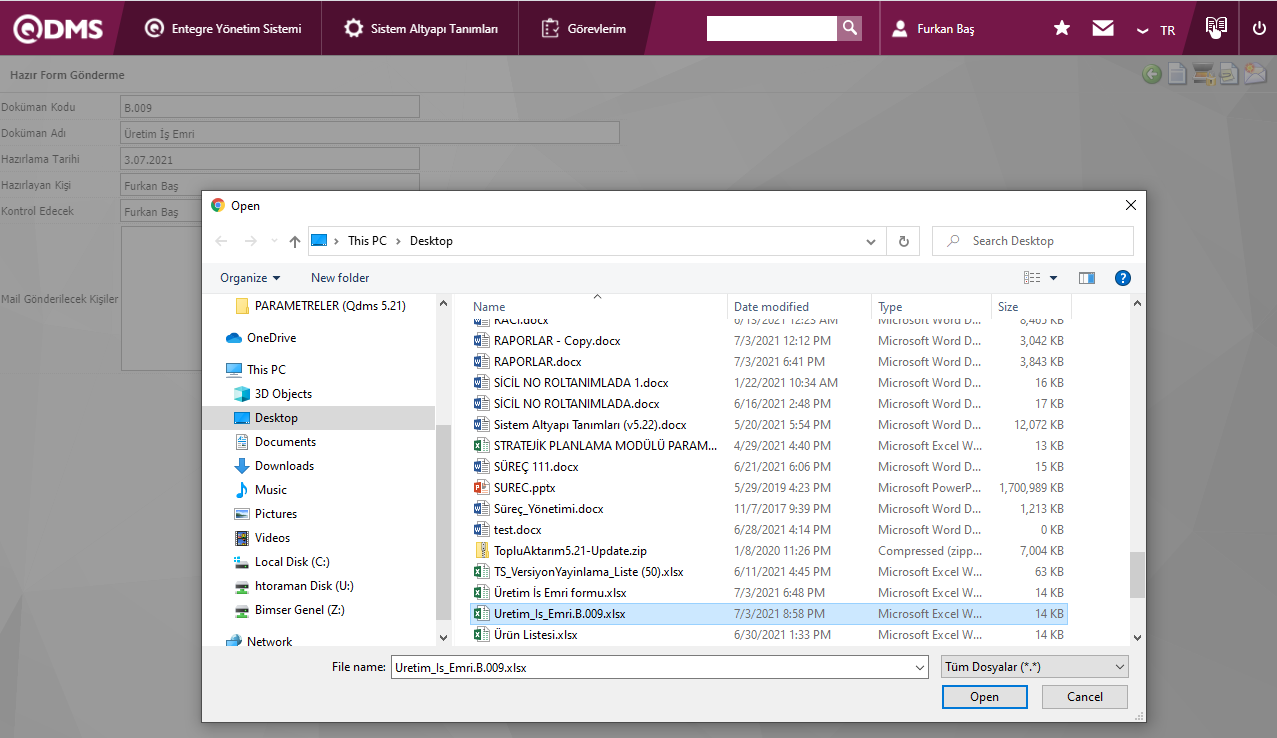This screenshot has height=738, width=1277.
Task: Expand the TR language selector
Action: [1156, 30]
